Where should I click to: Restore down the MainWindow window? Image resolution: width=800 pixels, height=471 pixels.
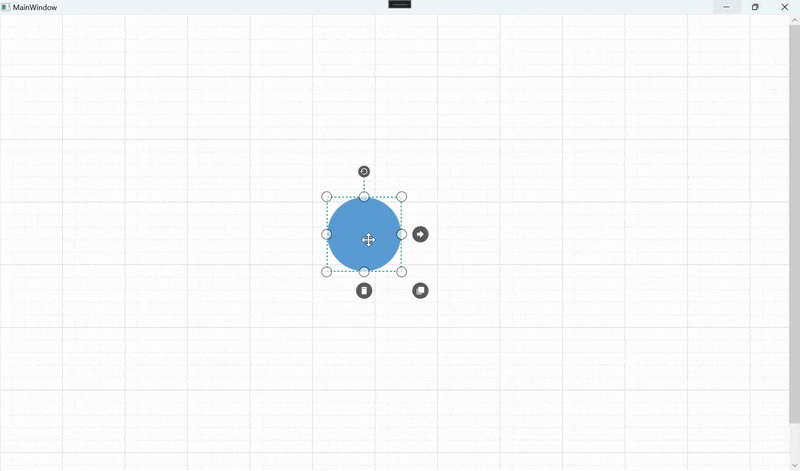(756, 7)
